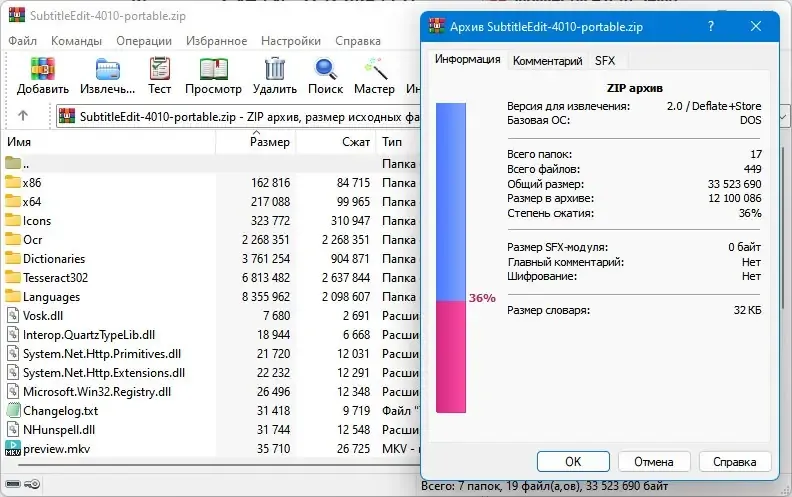792x497 pixels.
Task: Click the Удалить trash icon
Action: tap(275, 69)
